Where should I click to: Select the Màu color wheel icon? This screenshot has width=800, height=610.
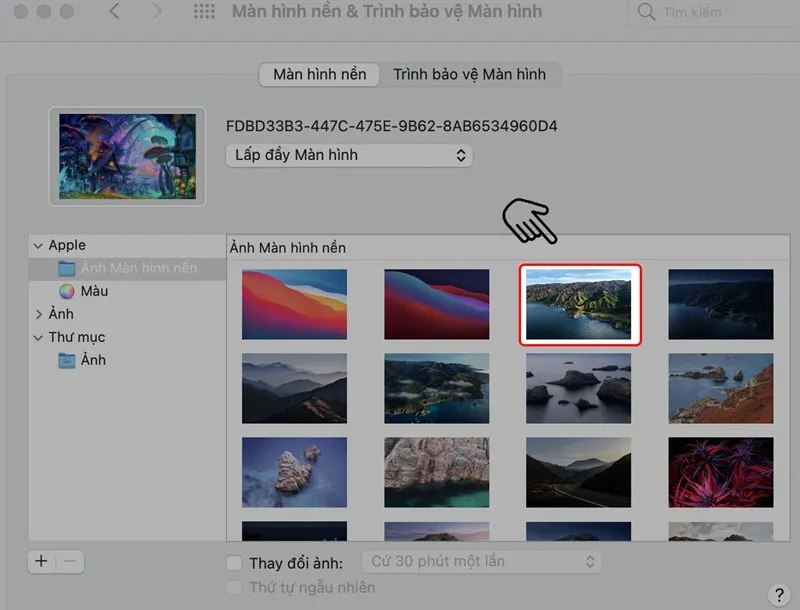pos(67,292)
